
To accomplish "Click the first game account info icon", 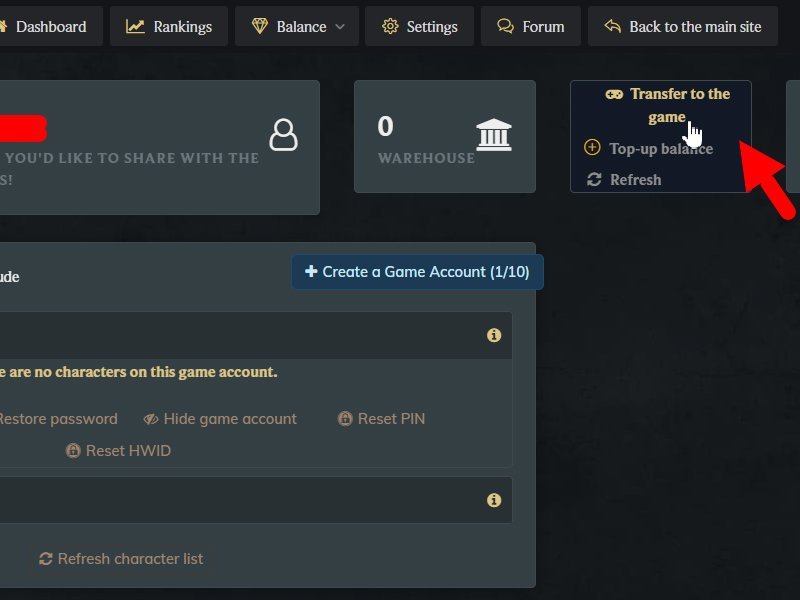I will click(493, 336).
